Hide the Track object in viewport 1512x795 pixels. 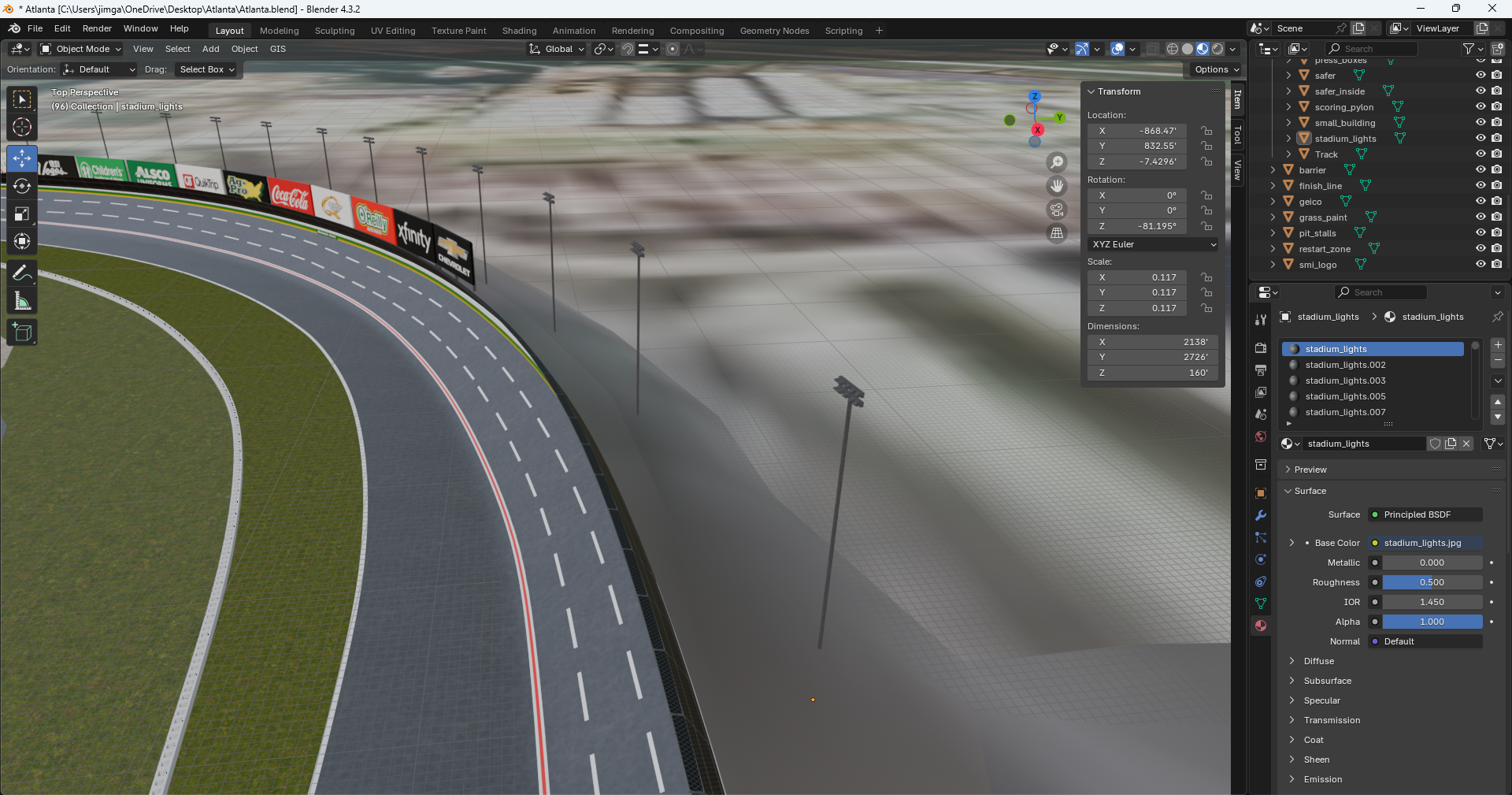tap(1480, 154)
